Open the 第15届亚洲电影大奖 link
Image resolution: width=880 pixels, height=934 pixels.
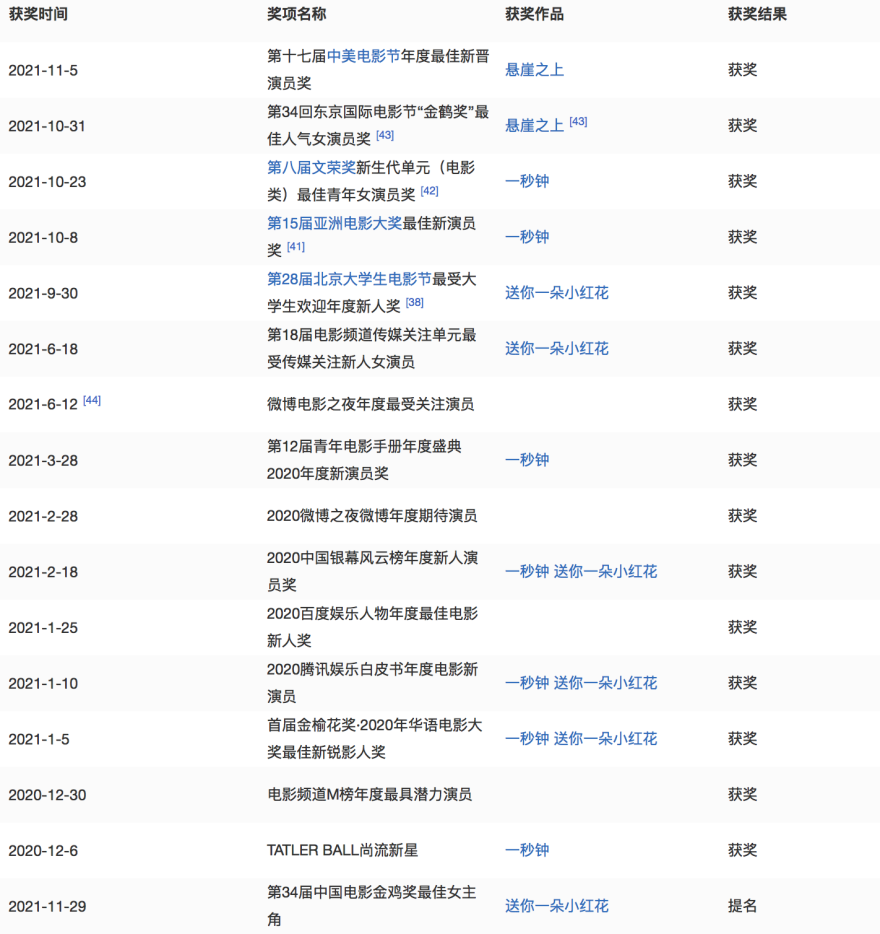click(x=334, y=223)
